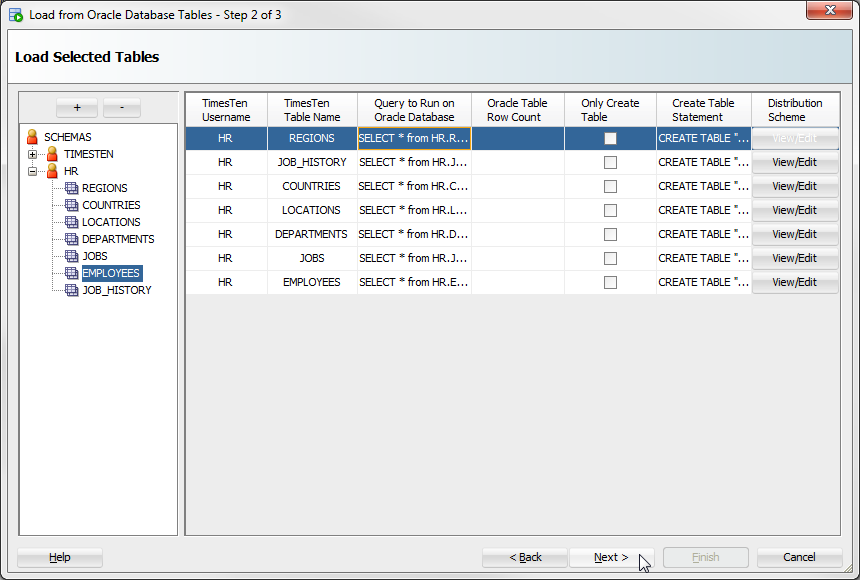Click the JOB_HISTORY table icon in tree
860x580 pixels.
click(72, 290)
